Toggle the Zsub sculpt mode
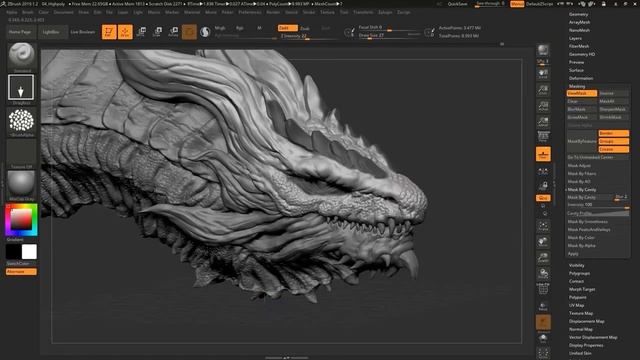The image size is (640, 360). (305, 28)
